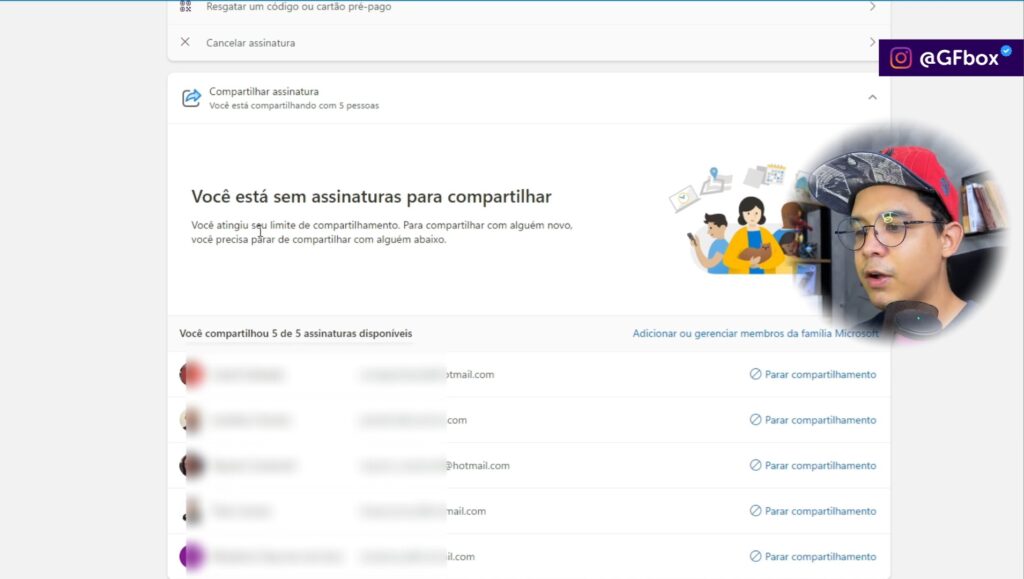Stop sharing with the otmail.com member
Image resolution: width=1024 pixels, height=579 pixels.
click(812, 374)
